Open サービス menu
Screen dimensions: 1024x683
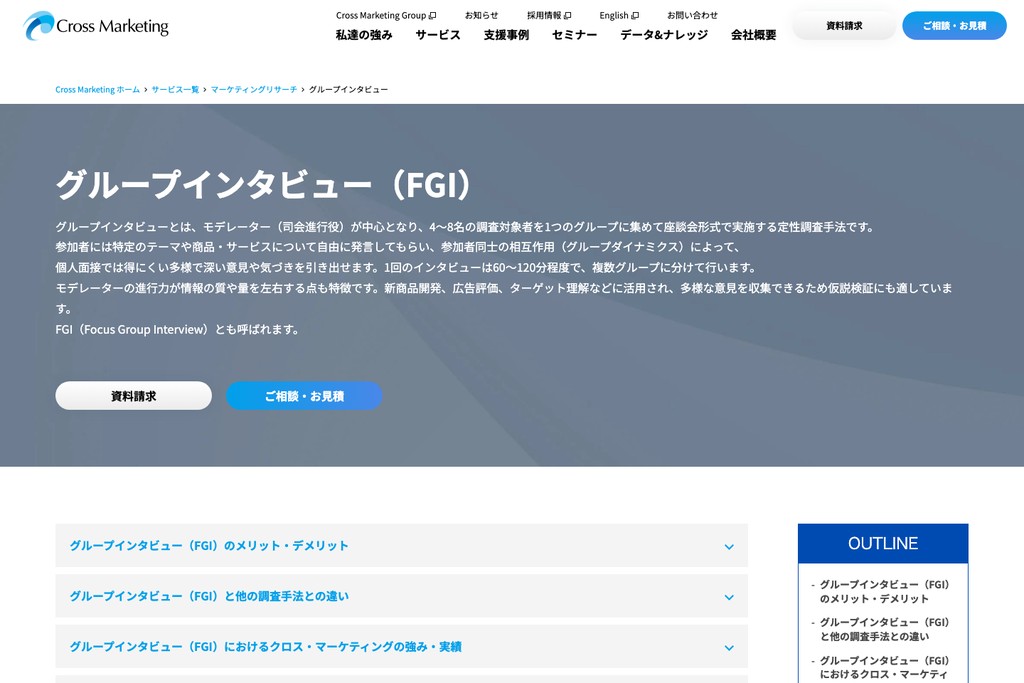tap(438, 35)
